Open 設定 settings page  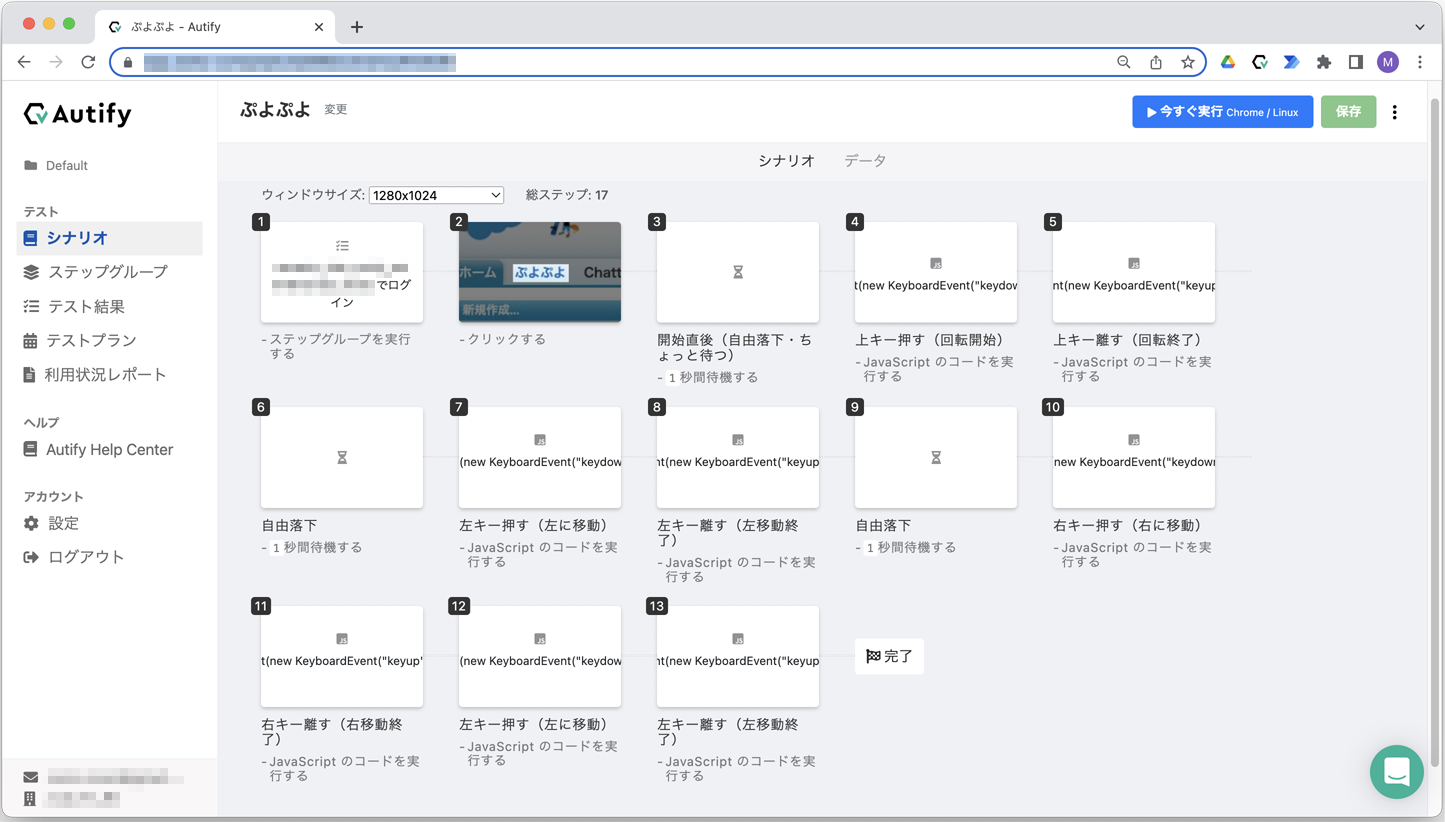pyautogui.click(x=51, y=523)
